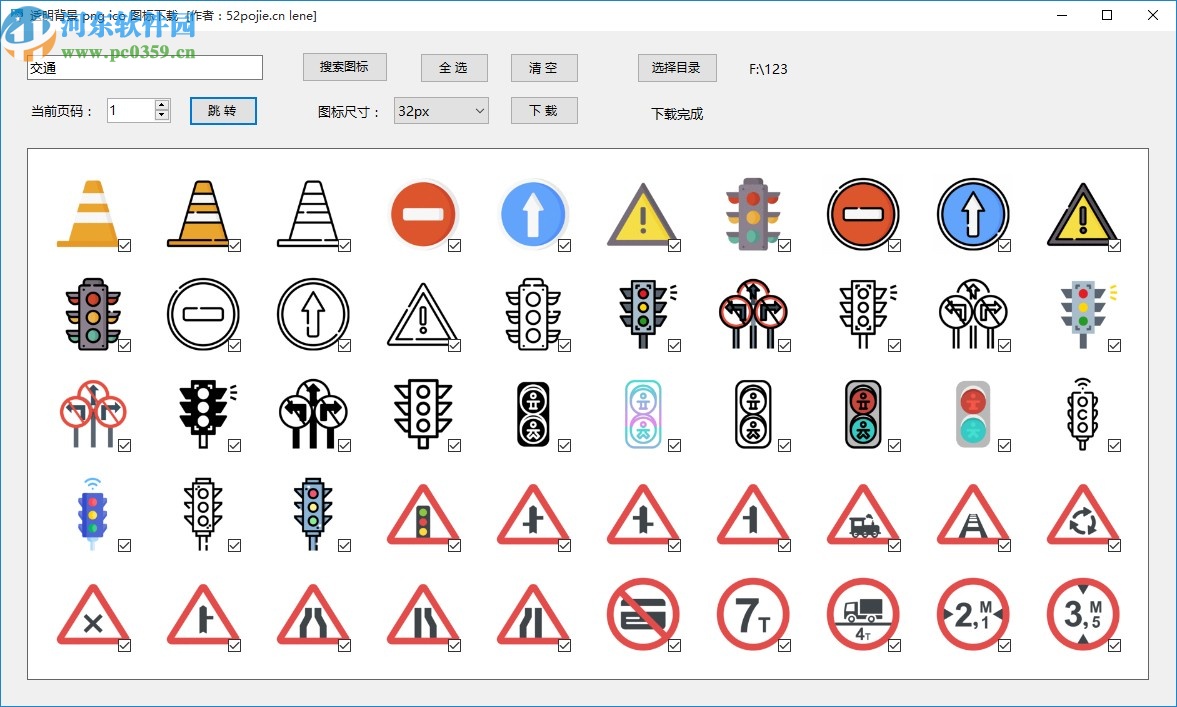The image size is (1177, 707).
Task: Select the yellow warning triangle icon
Action: (x=644, y=212)
